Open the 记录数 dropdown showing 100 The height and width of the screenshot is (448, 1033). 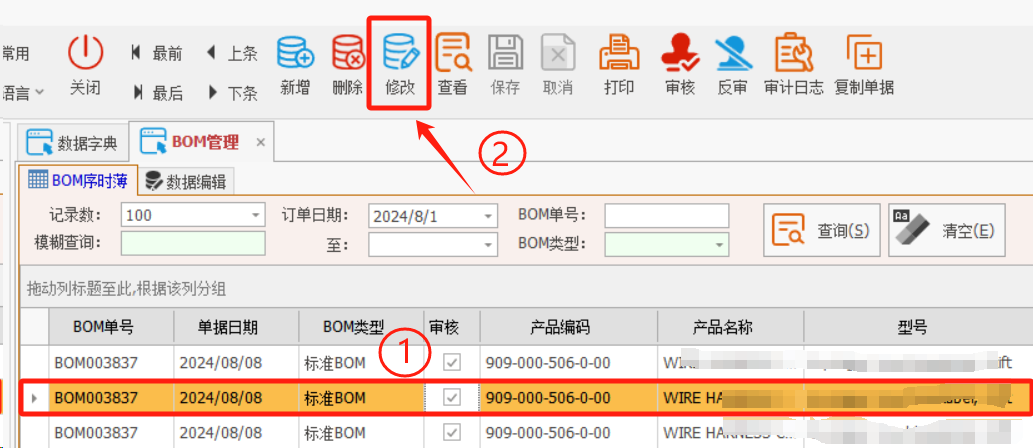256,215
